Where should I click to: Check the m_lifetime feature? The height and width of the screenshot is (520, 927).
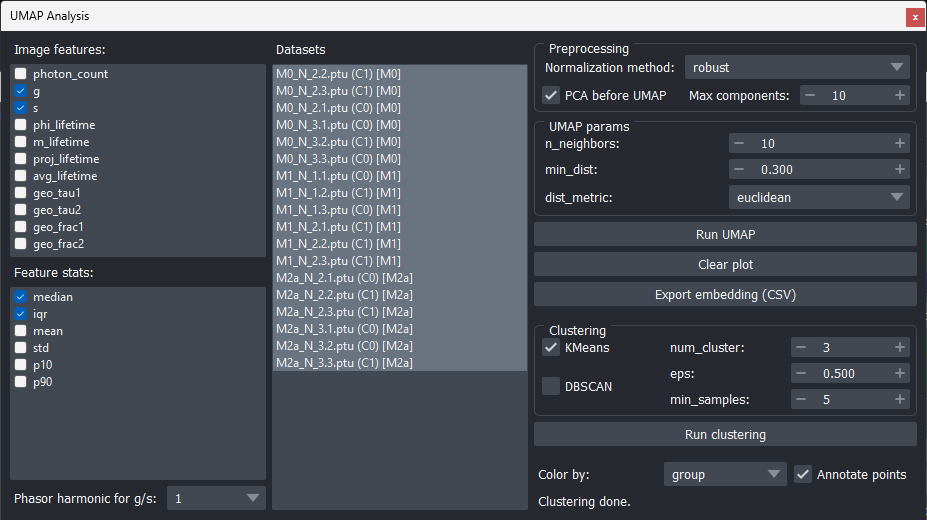click(x=21, y=142)
